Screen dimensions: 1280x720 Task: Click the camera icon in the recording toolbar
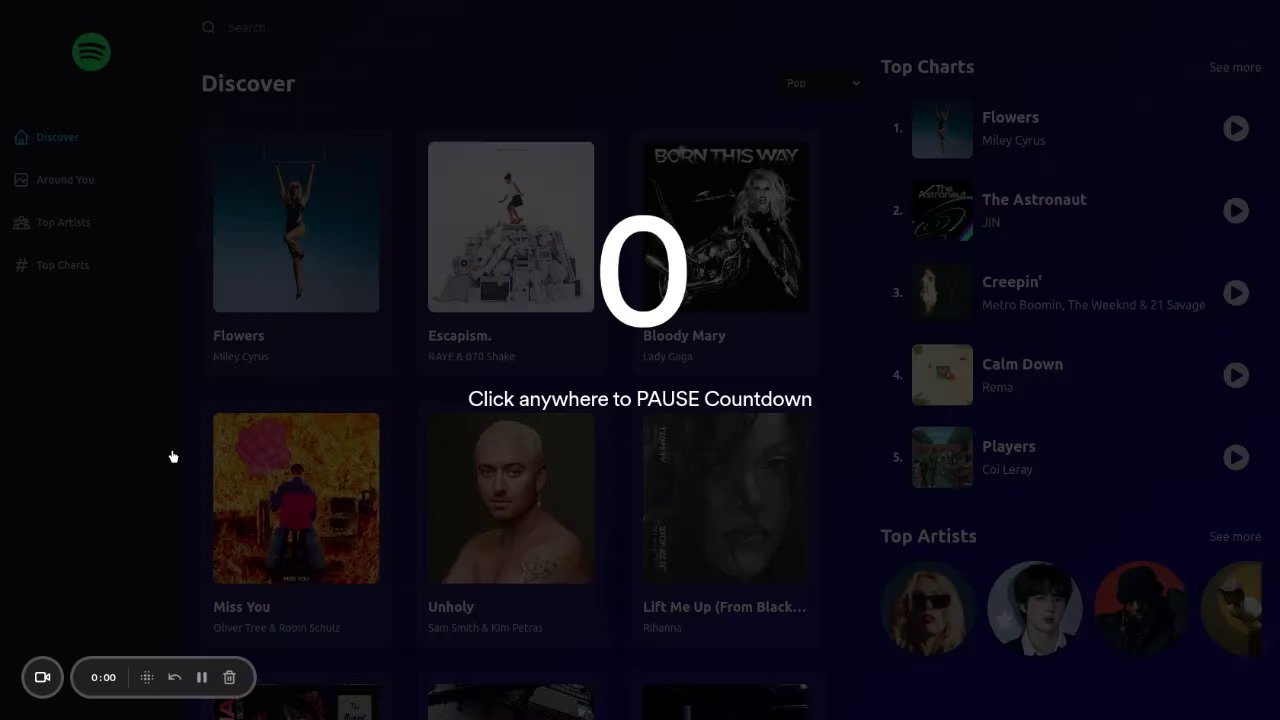point(42,677)
